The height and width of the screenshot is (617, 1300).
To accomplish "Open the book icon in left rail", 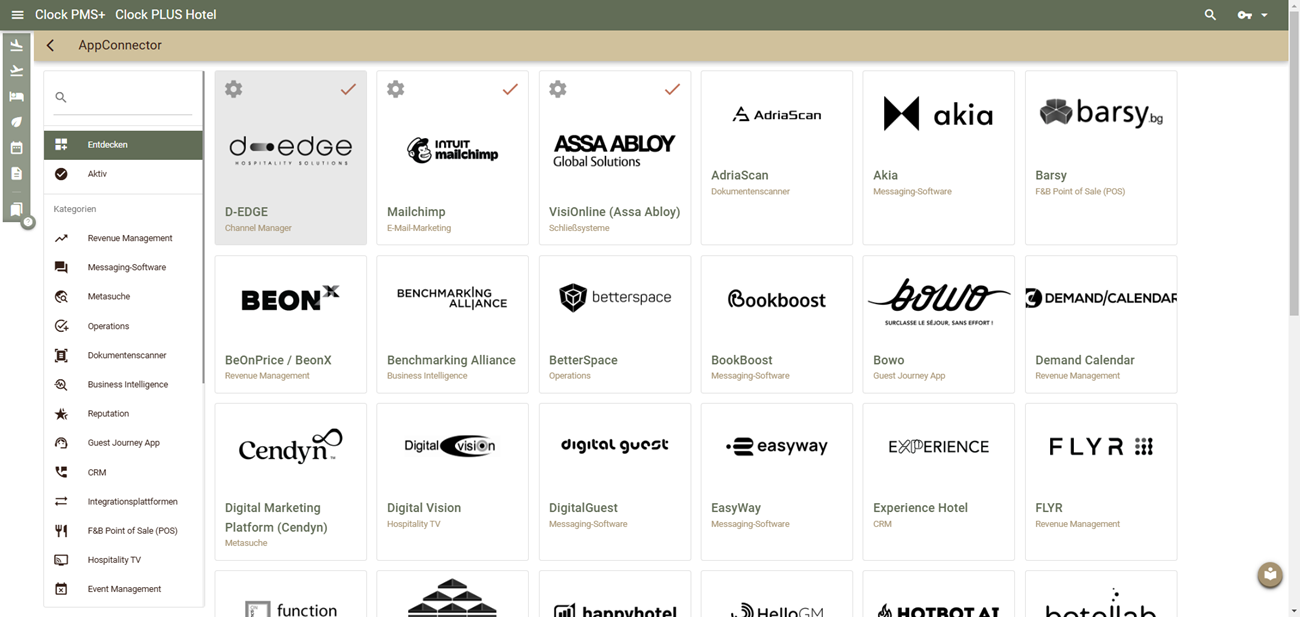I will click(x=16, y=210).
